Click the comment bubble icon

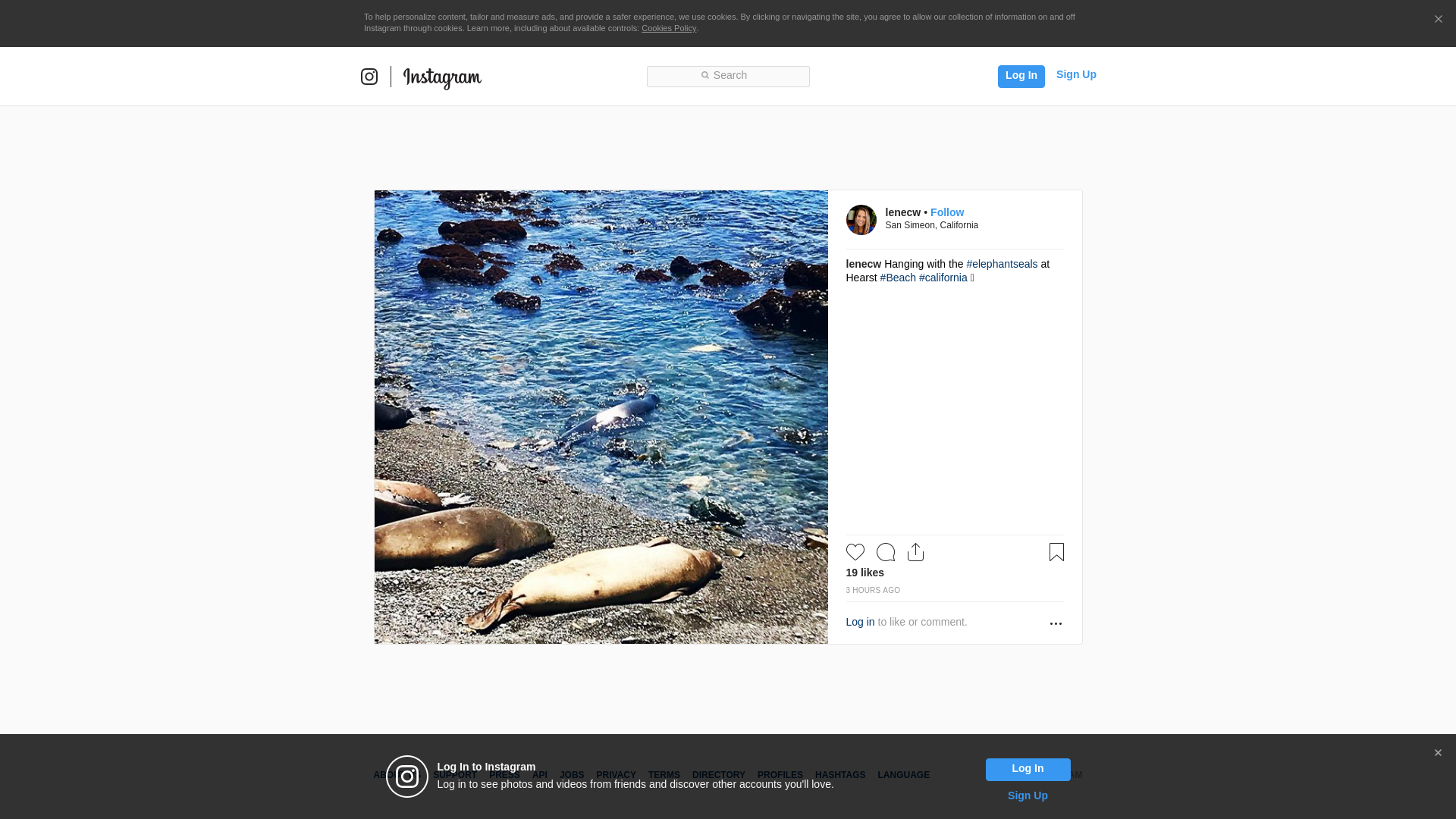[x=885, y=552]
